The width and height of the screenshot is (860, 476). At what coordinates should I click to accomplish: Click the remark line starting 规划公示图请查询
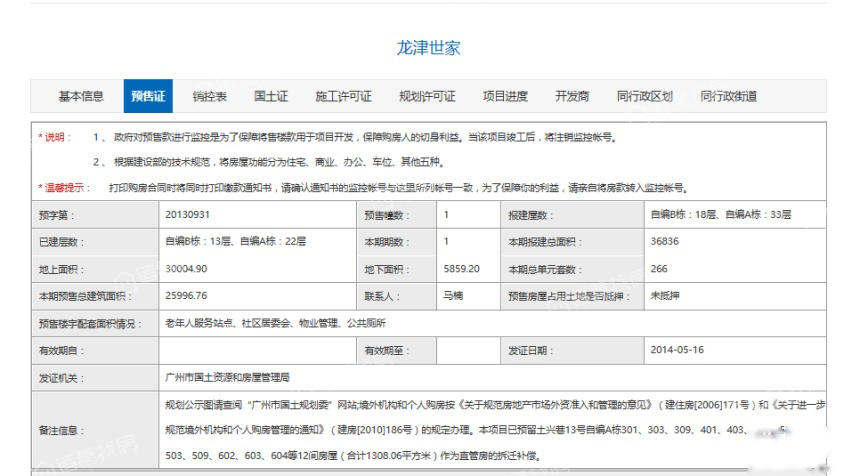coord(495,405)
